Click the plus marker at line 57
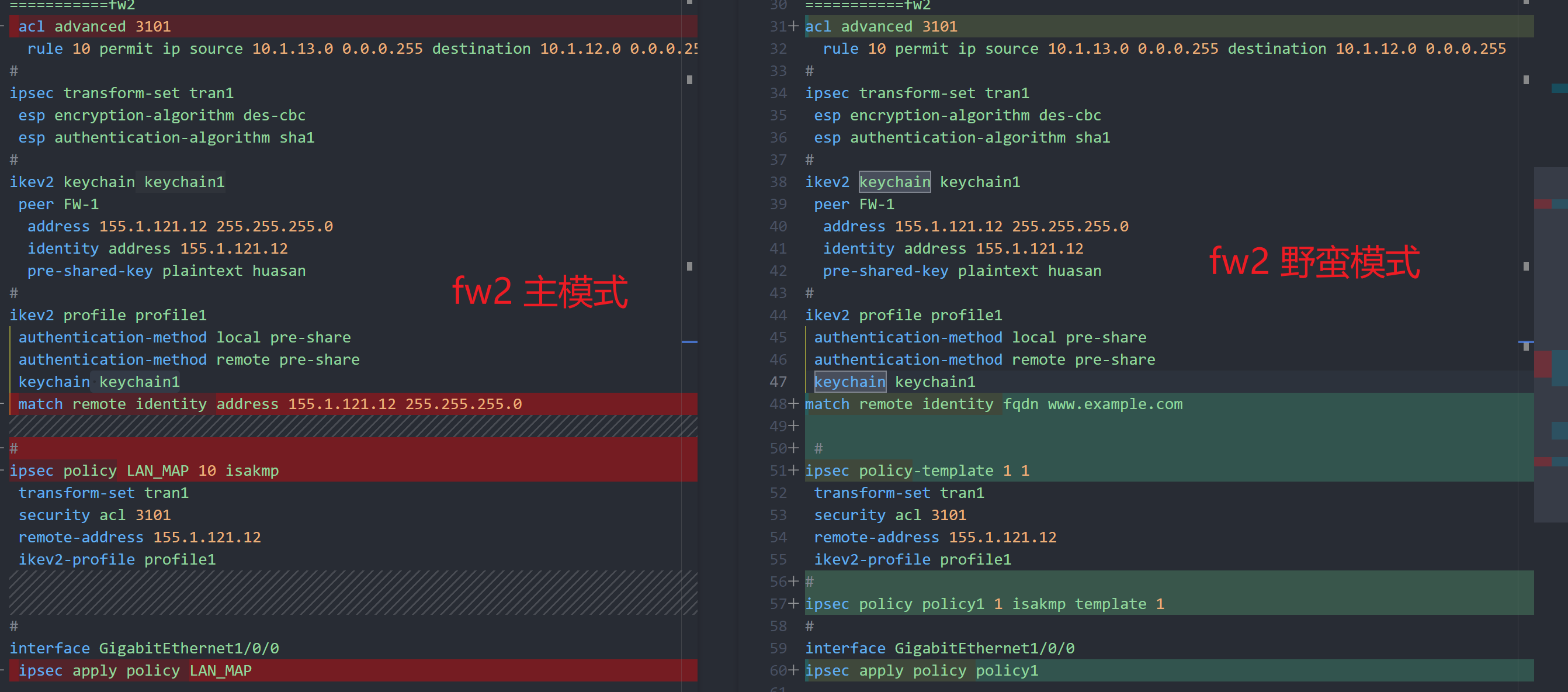 (x=793, y=604)
